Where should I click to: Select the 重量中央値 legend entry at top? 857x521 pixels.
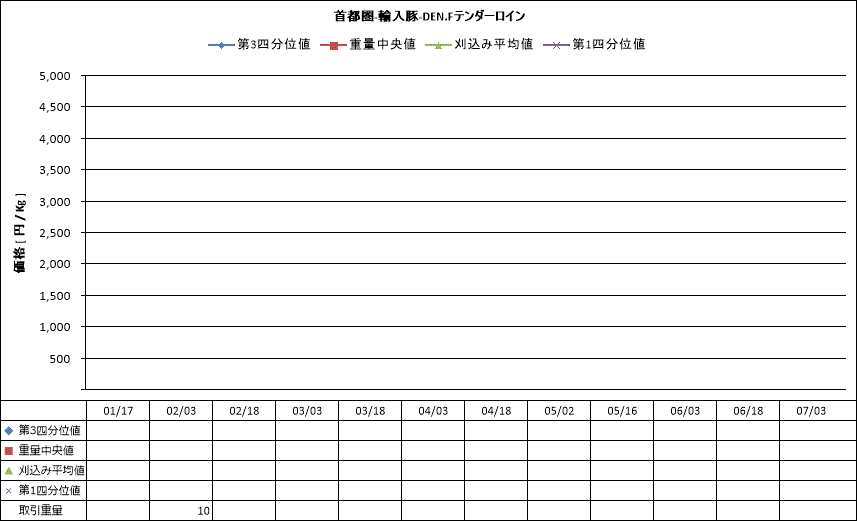pos(368,44)
